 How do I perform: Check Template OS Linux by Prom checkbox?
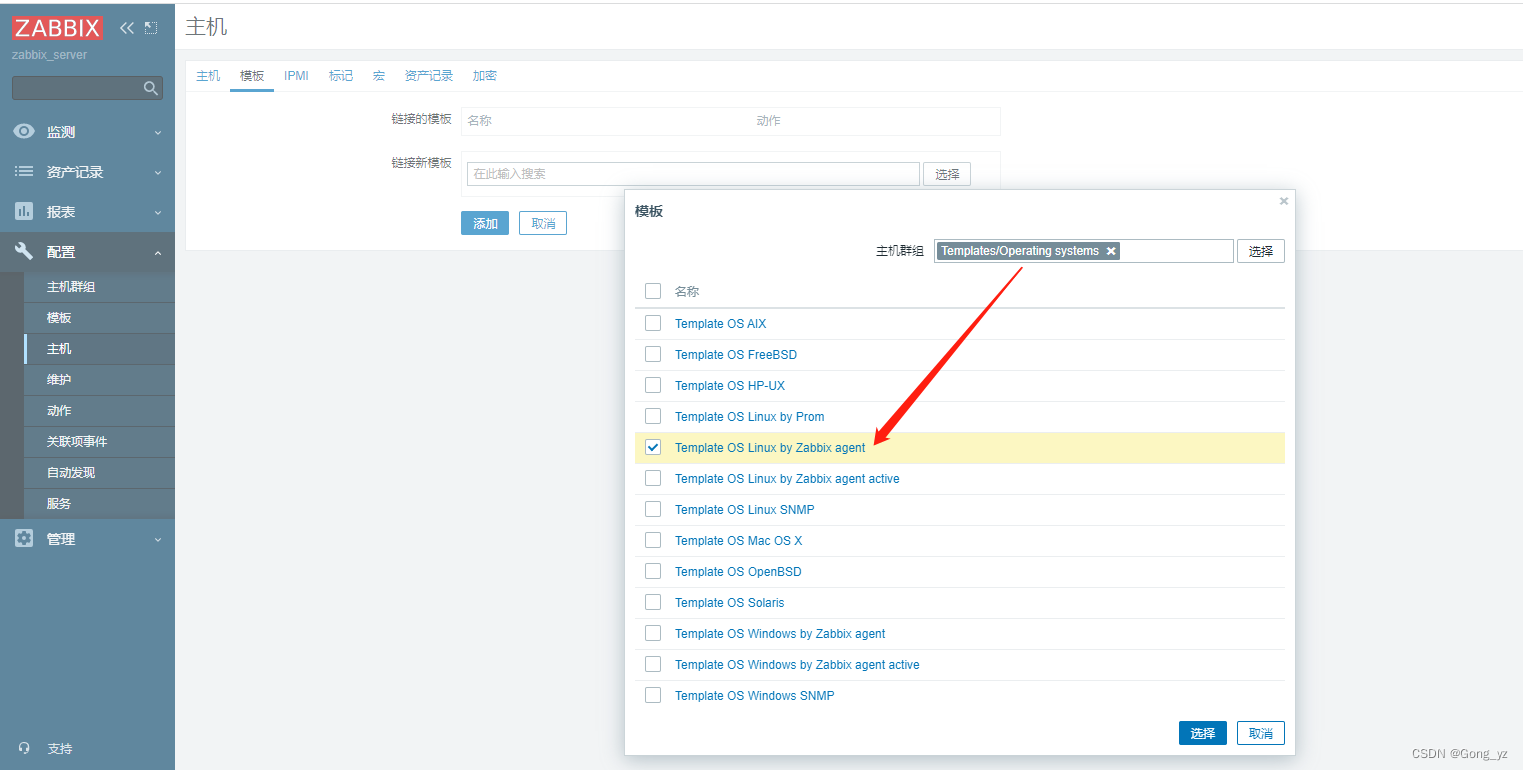click(653, 416)
